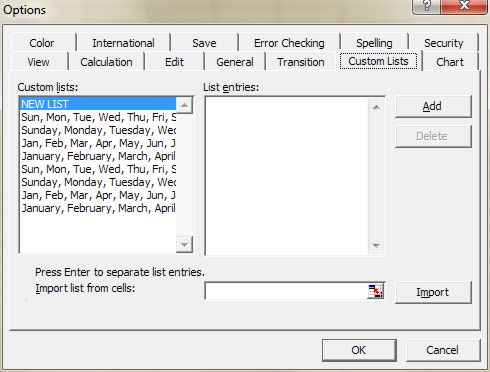Screen dimensions: 490x372
Task: Select second 'Jan, Feb, Mar' list entry
Action: tap(98, 195)
